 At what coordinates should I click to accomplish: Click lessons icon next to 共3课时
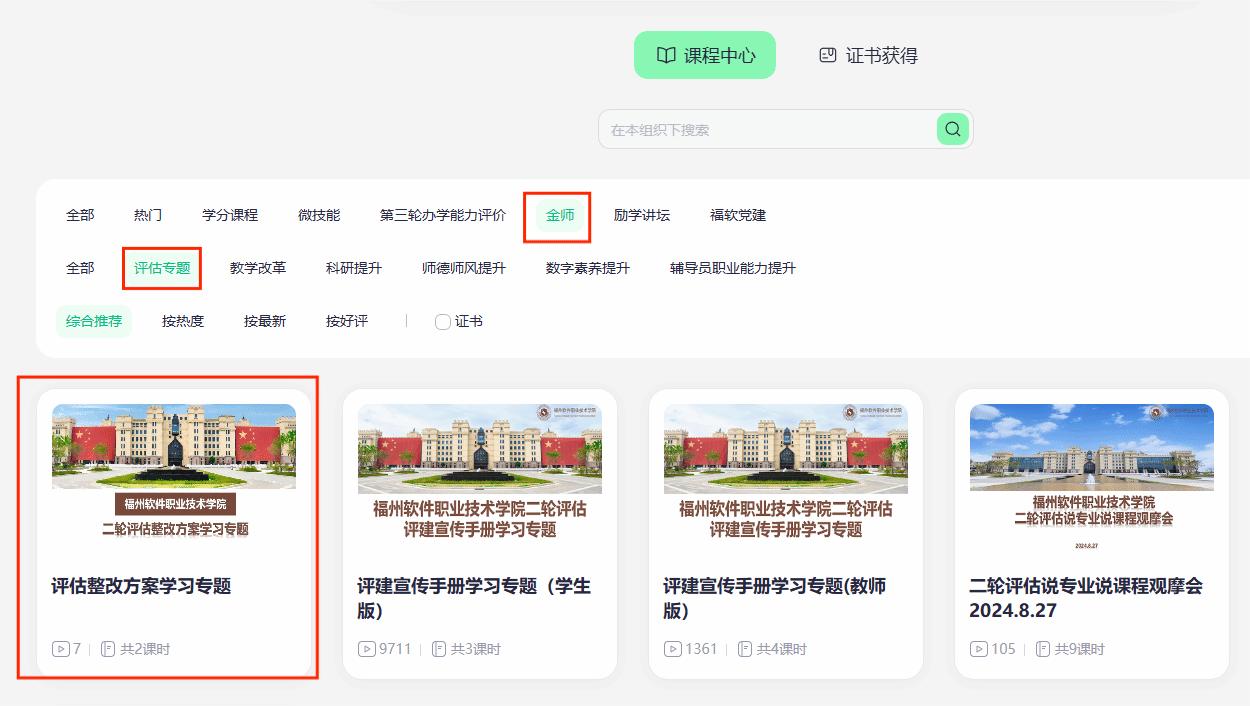pyautogui.click(x=439, y=649)
